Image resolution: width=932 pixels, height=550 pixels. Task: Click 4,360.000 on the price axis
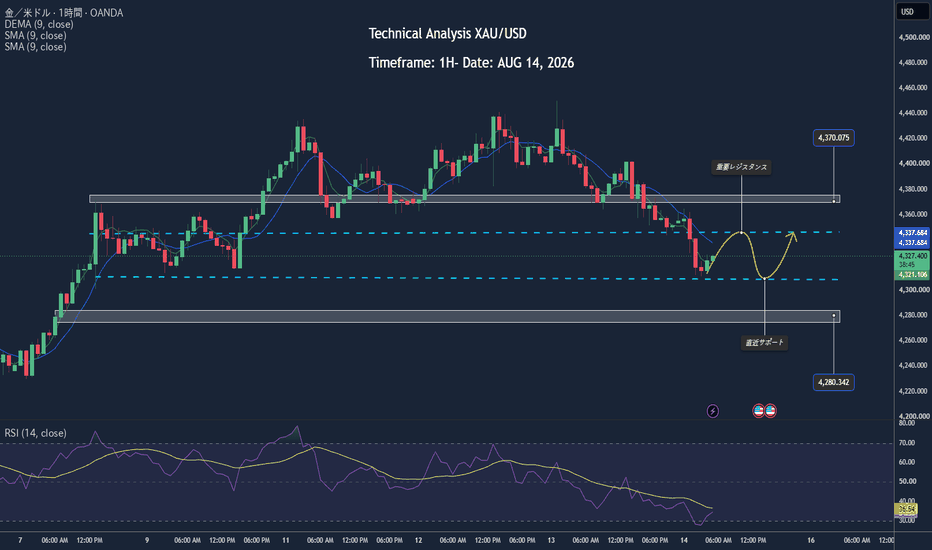pos(914,214)
